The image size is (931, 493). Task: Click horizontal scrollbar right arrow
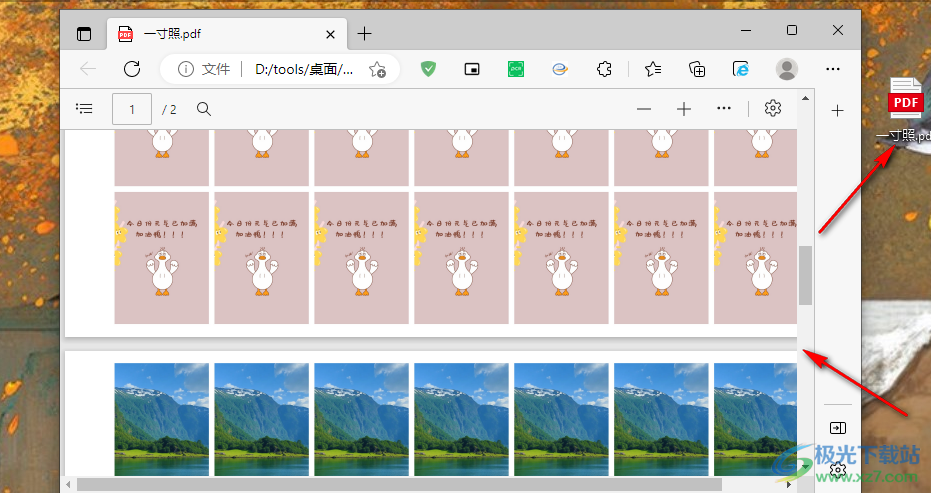coord(788,485)
